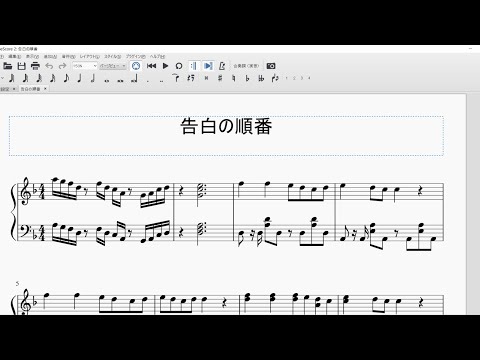Viewport: 480px width, 360px height.
Task: Toggle the concert pitch button
Action: point(246,66)
